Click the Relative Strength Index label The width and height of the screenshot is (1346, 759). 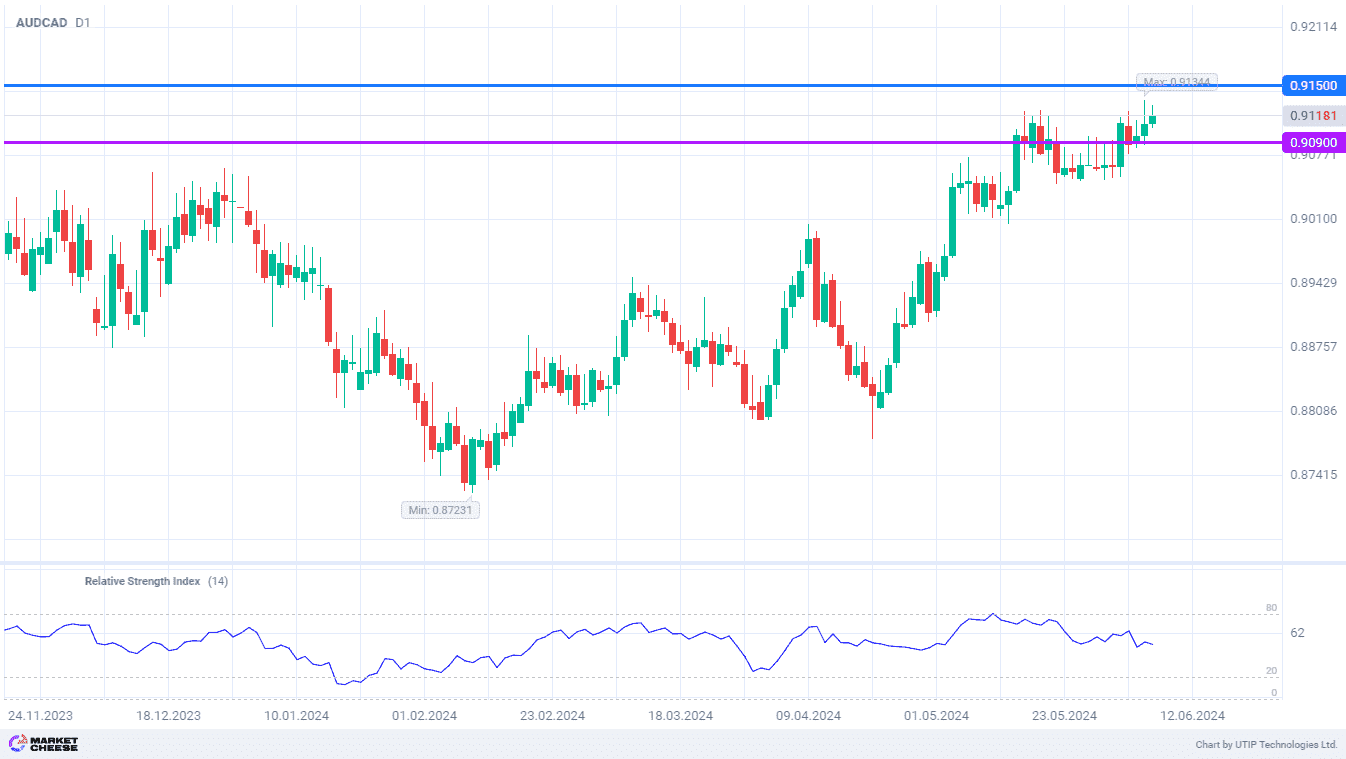pyautogui.click(x=142, y=581)
